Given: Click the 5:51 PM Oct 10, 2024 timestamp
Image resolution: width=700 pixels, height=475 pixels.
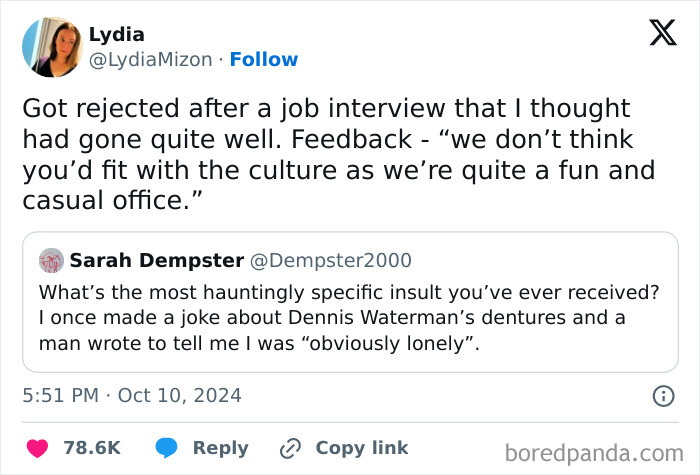Looking at the screenshot, I should point(131,395).
